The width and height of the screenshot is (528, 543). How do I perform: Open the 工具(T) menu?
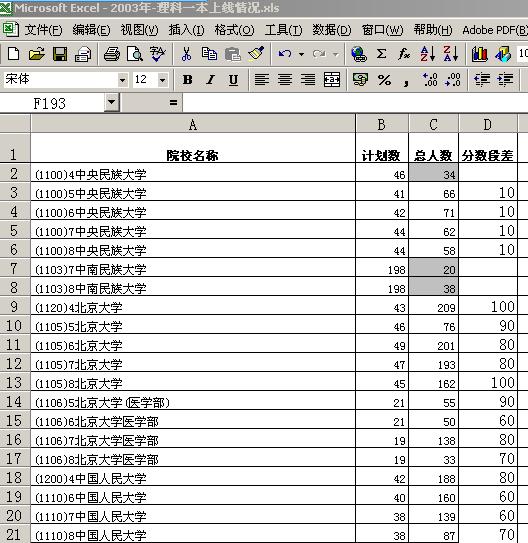tap(283, 30)
